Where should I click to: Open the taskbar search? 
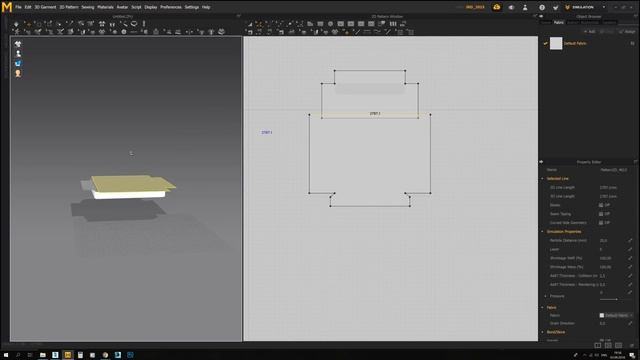point(18,355)
